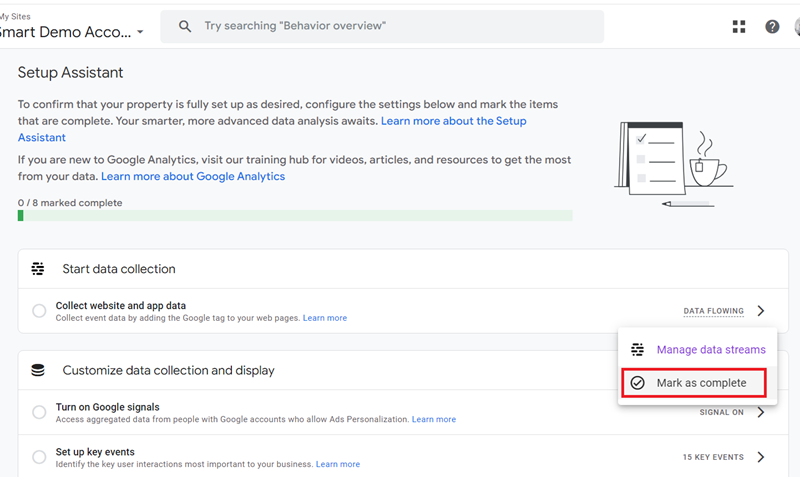800x477 pixels.
Task: Expand the Signal On chevron arrow
Action: [x=761, y=412]
